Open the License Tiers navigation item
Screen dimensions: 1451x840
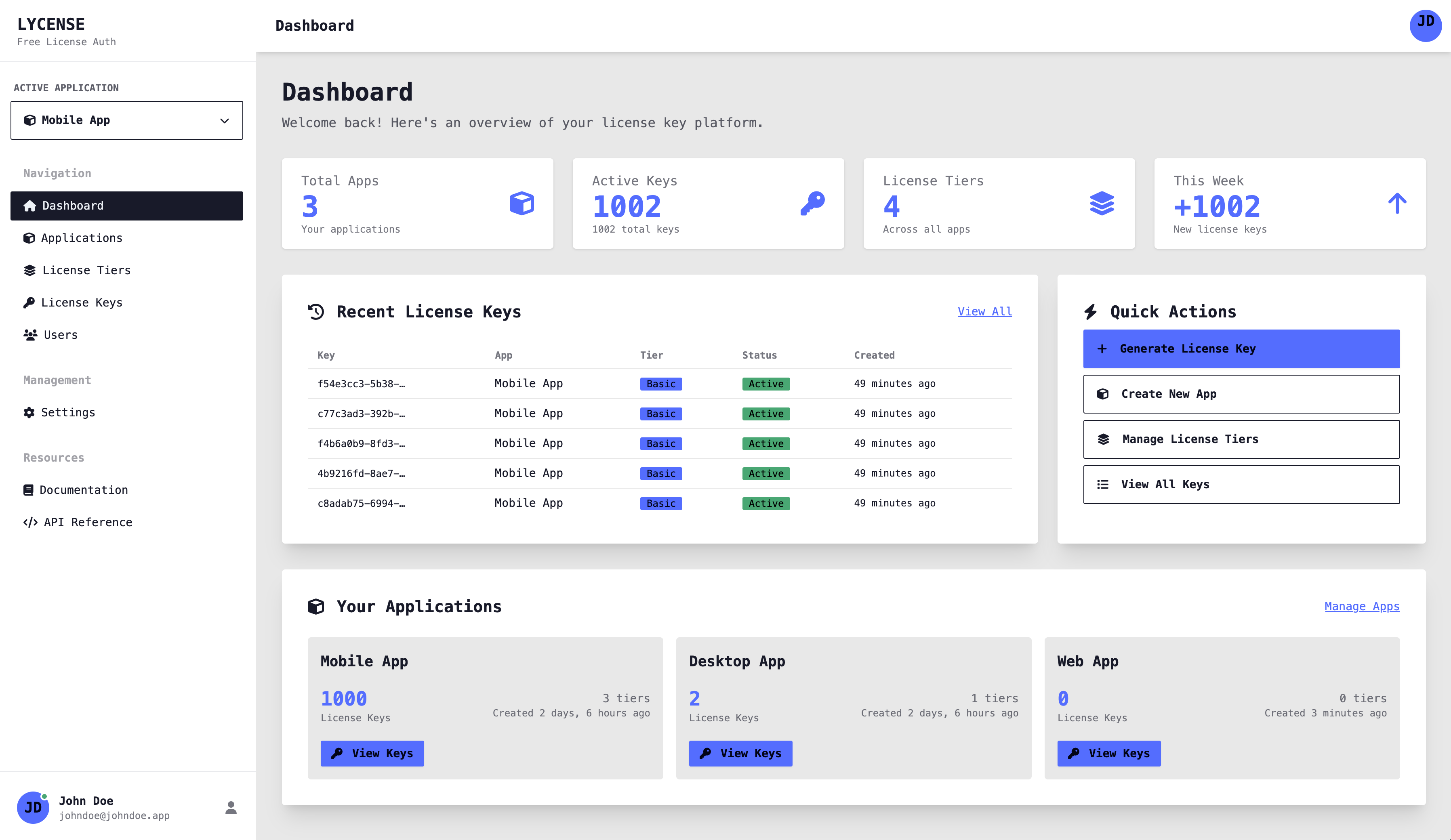(x=86, y=270)
